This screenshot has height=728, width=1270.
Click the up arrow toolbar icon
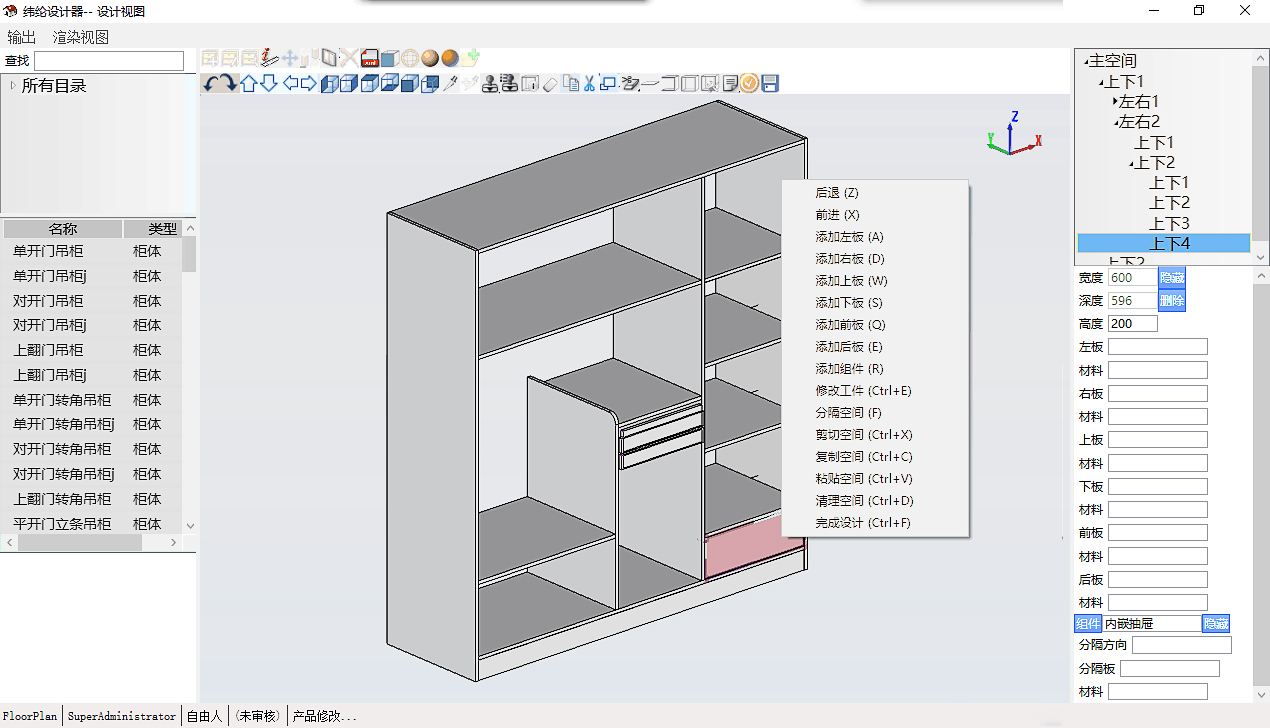249,83
